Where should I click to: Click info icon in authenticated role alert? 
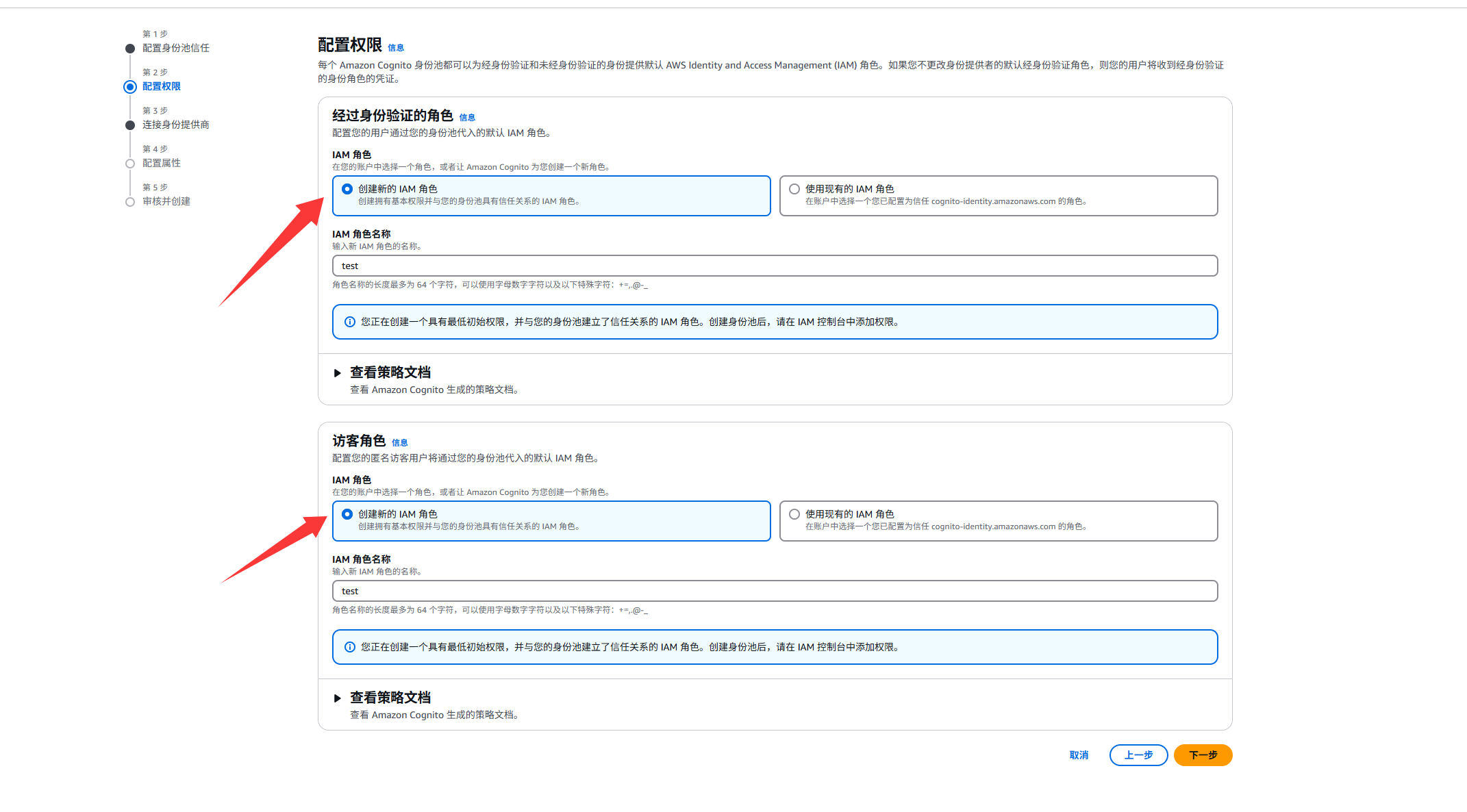pos(349,322)
